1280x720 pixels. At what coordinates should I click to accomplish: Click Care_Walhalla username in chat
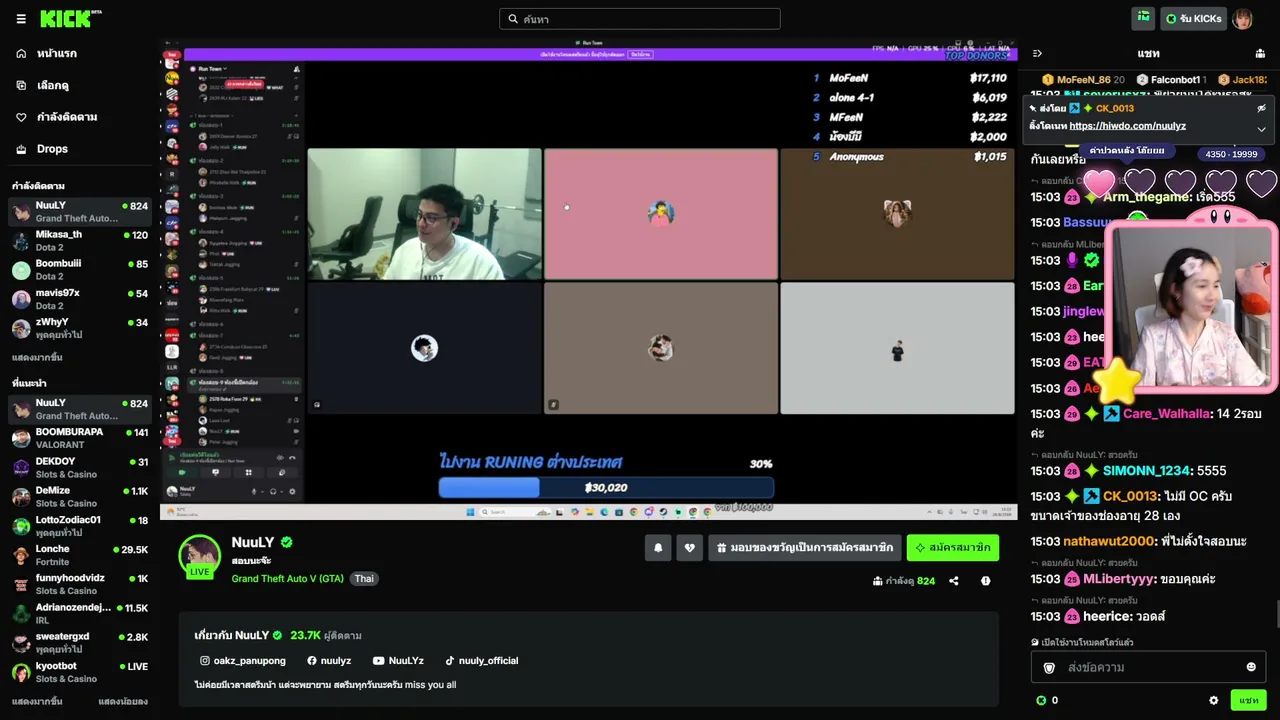pos(1166,414)
